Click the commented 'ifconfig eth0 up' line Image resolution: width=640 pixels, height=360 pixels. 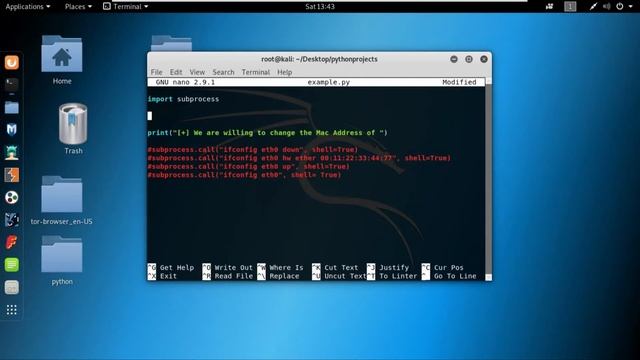pos(249,167)
